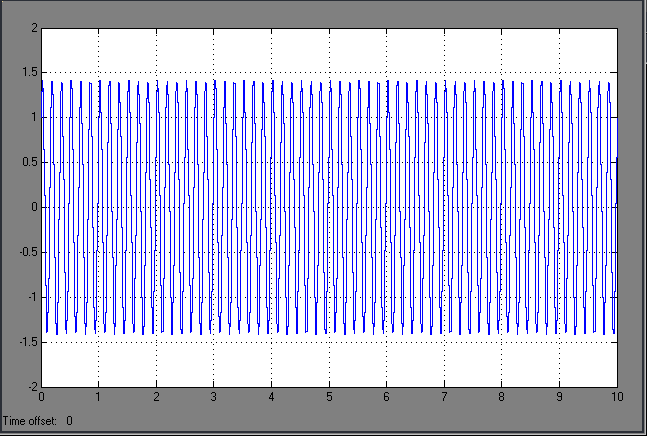The height and width of the screenshot is (436, 647).
Task: Click the y-axis tick label -0.5
Action: [28, 252]
